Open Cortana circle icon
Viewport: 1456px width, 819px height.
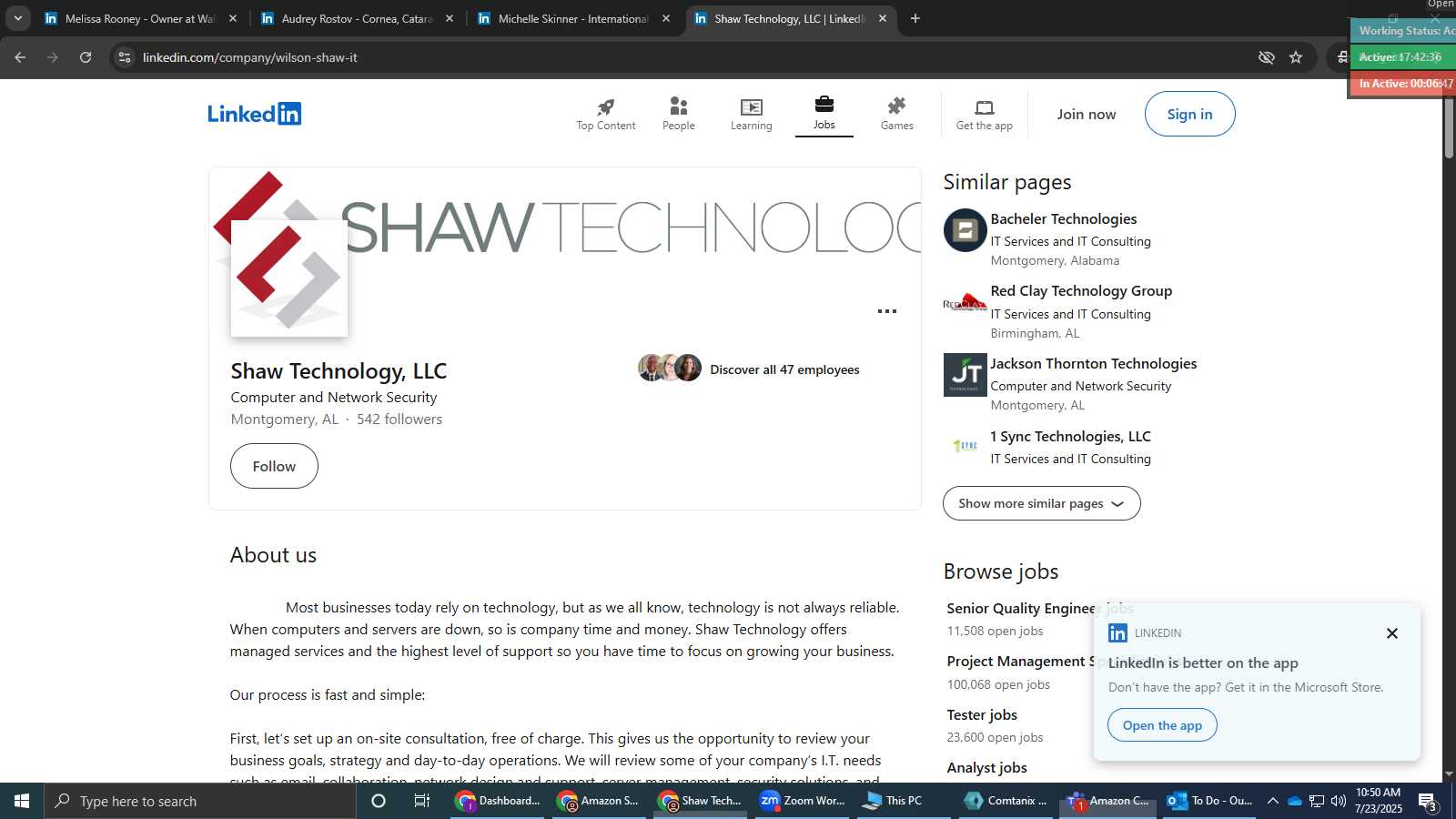379,801
